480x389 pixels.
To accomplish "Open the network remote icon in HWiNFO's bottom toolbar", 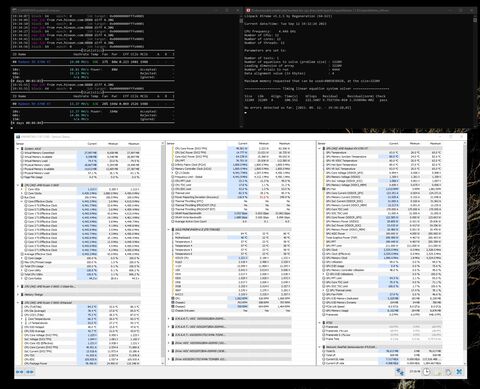I will click(x=400, y=372).
